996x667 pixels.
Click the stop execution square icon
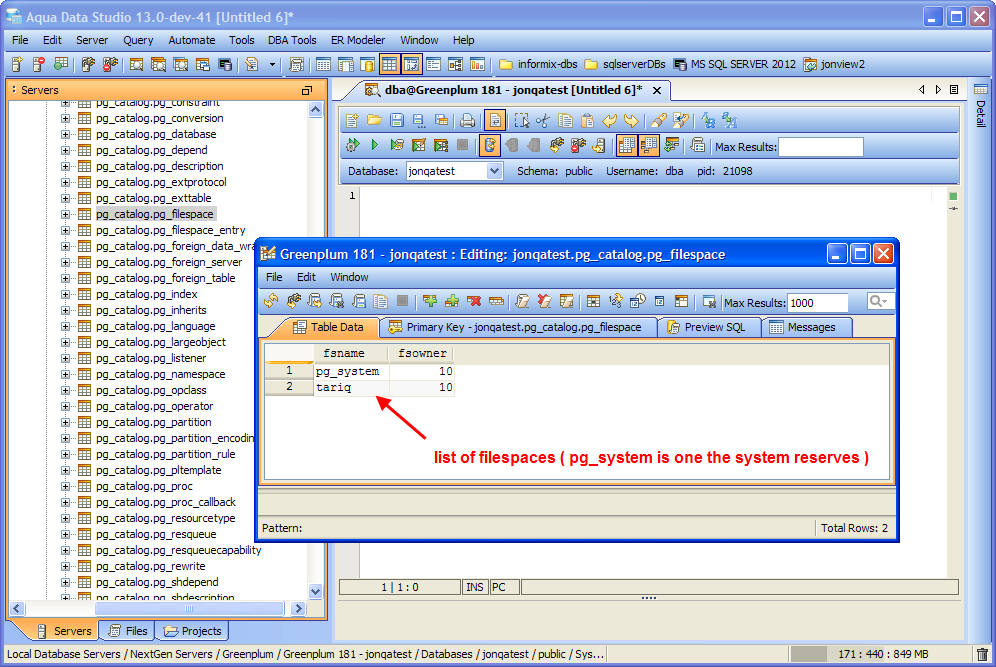pyautogui.click(x=463, y=145)
